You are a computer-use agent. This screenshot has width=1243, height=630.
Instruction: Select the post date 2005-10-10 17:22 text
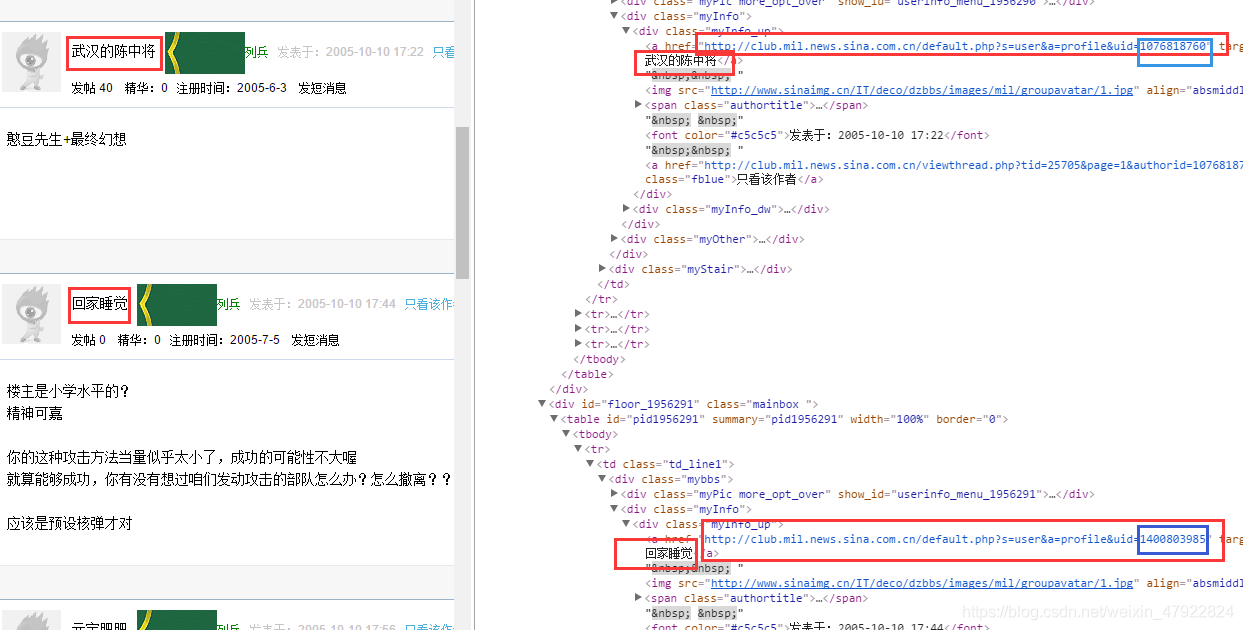coord(374,52)
